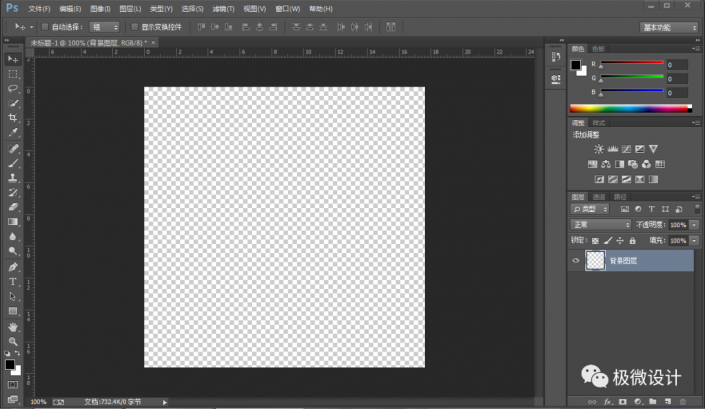The image size is (705, 409).
Task: Select the Zoom magnifier tool
Action: coord(13,341)
